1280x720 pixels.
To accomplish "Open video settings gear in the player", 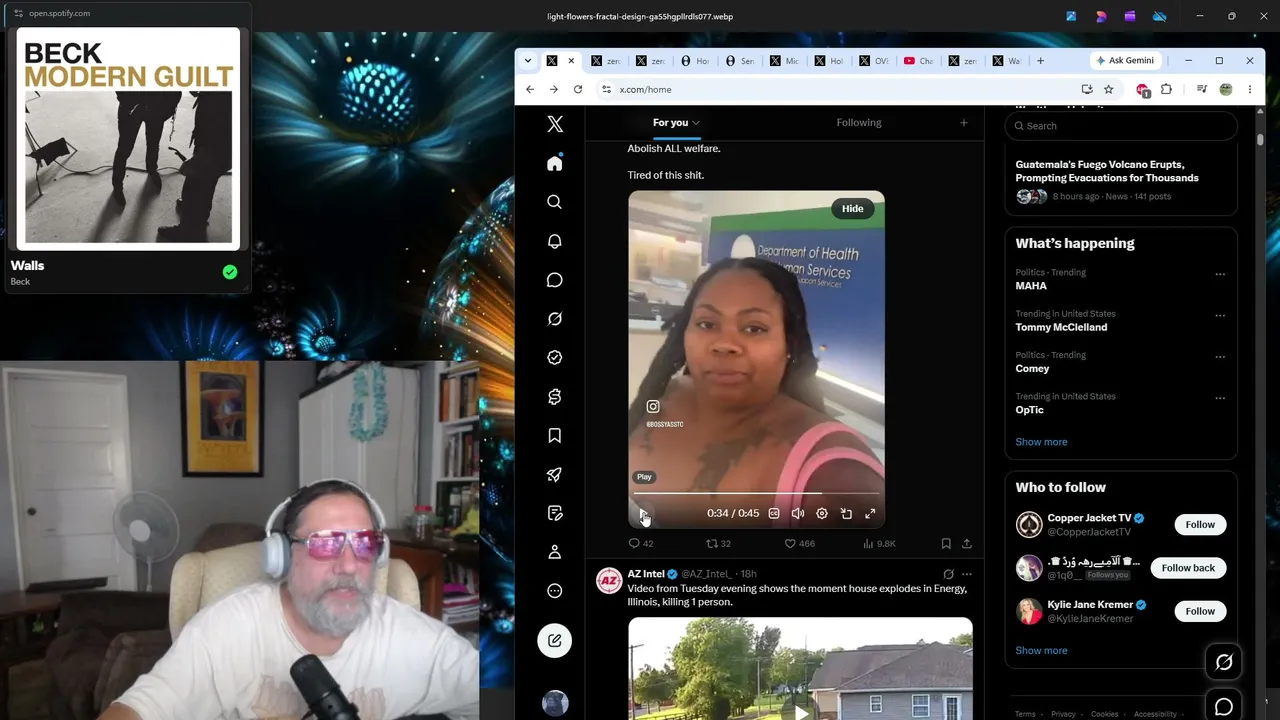I will click(822, 513).
